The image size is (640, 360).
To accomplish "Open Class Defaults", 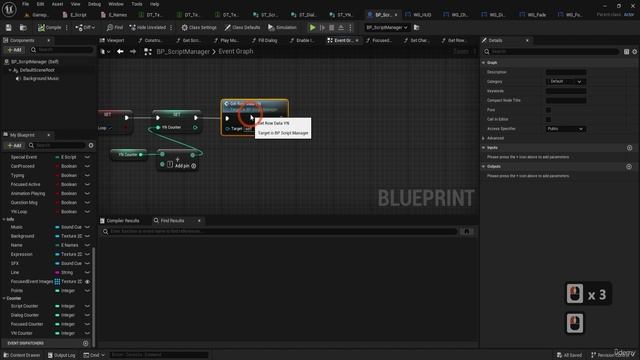I will click(x=242, y=27).
